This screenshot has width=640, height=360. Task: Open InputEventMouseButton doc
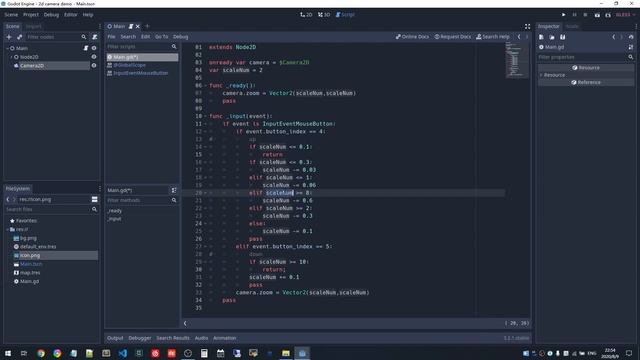coord(140,73)
